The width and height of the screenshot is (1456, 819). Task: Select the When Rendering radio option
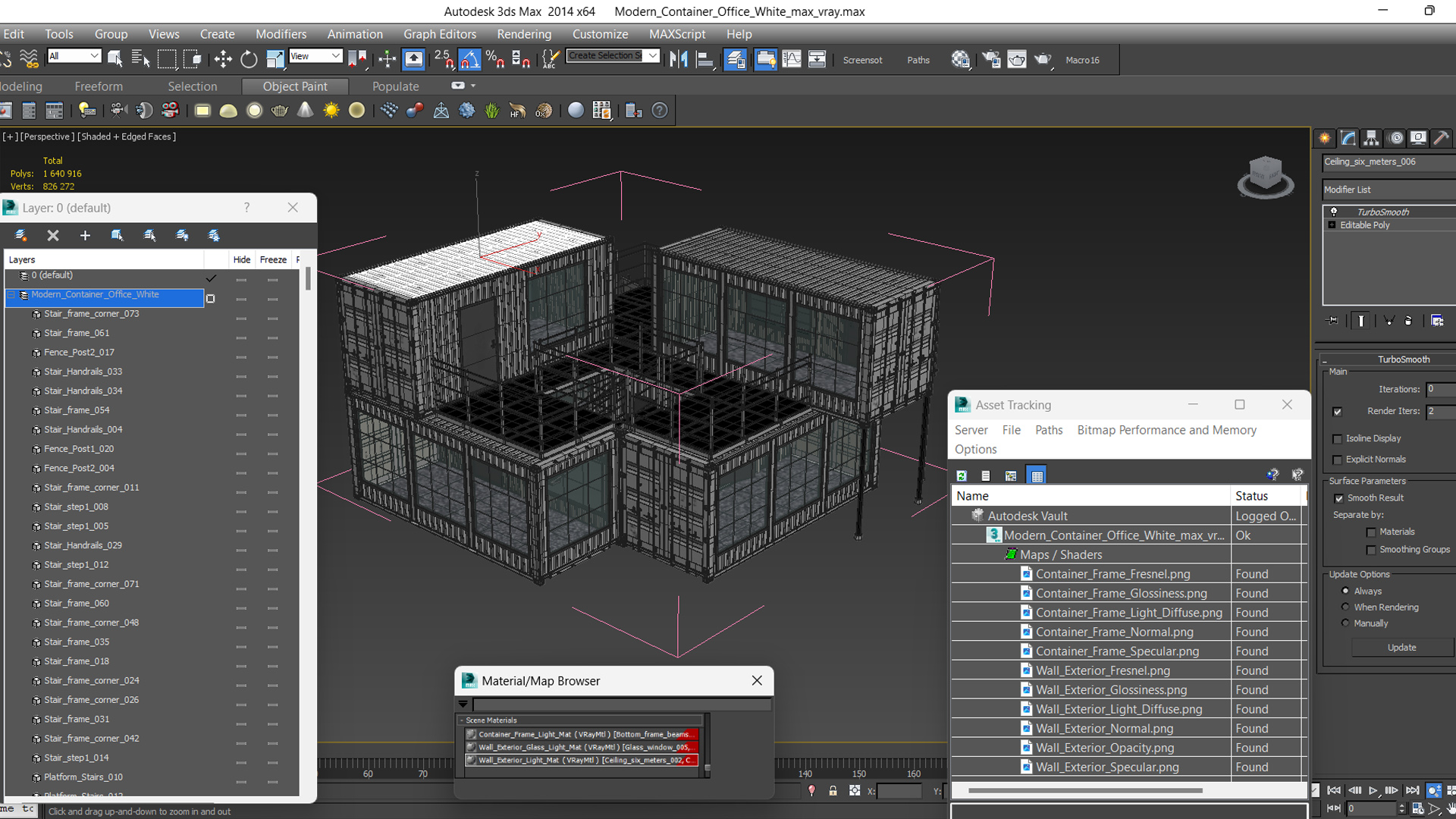[x=1345, y=607]
